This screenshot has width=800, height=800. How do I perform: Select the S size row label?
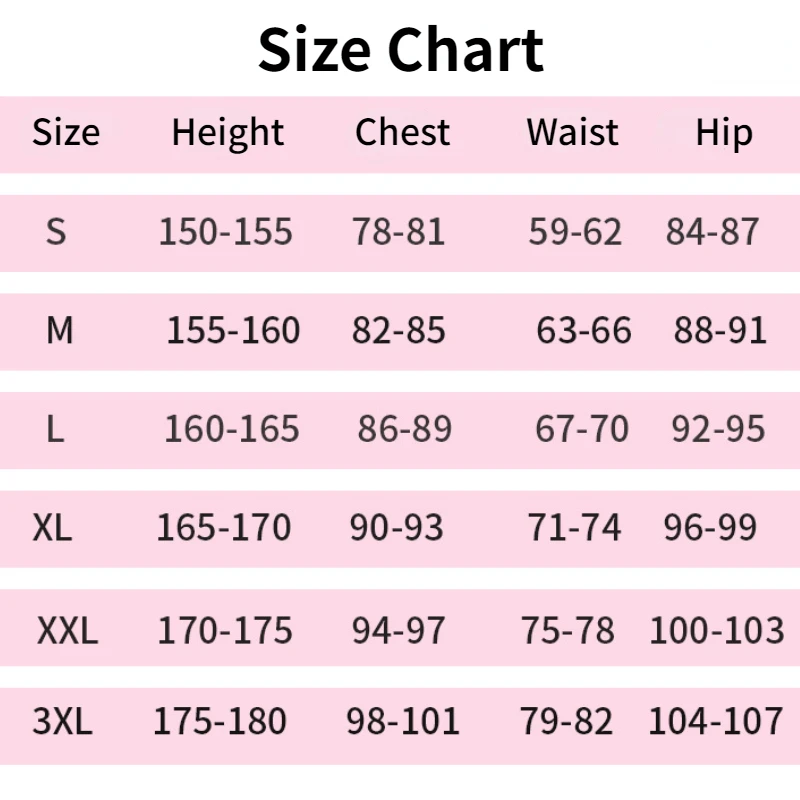tap(56, 232)
